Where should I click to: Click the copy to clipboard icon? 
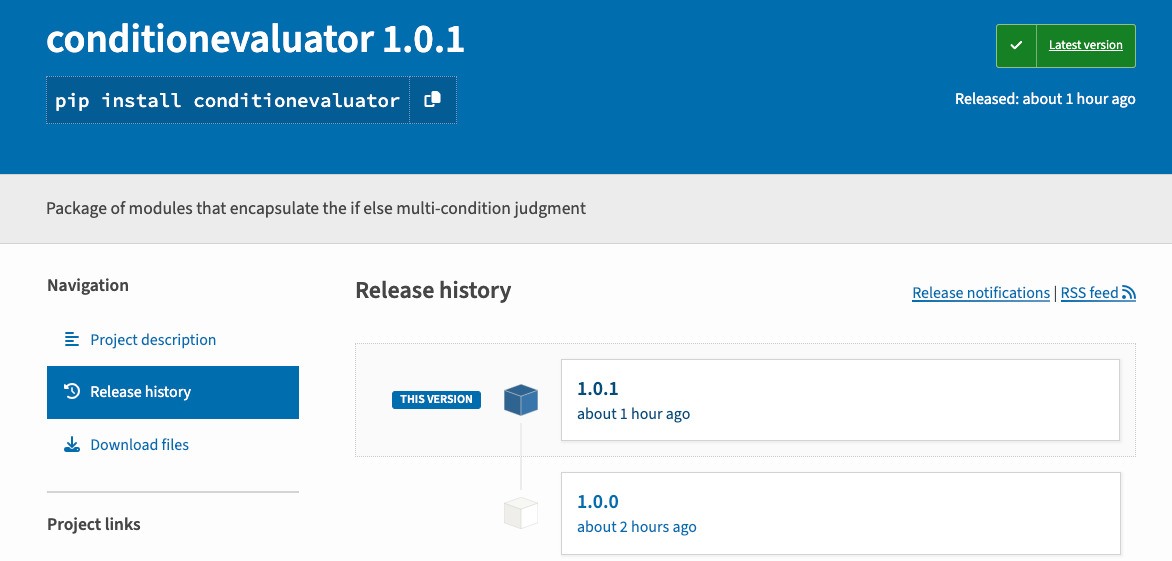click(x=432, y=100)
